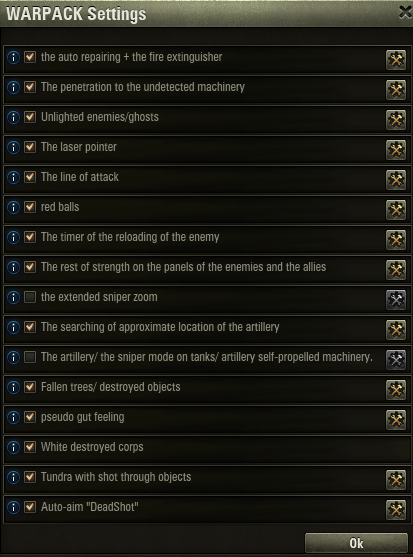Click info icon for The line of attack
This screenshot has height=557, width=413.
click(13, 177)
